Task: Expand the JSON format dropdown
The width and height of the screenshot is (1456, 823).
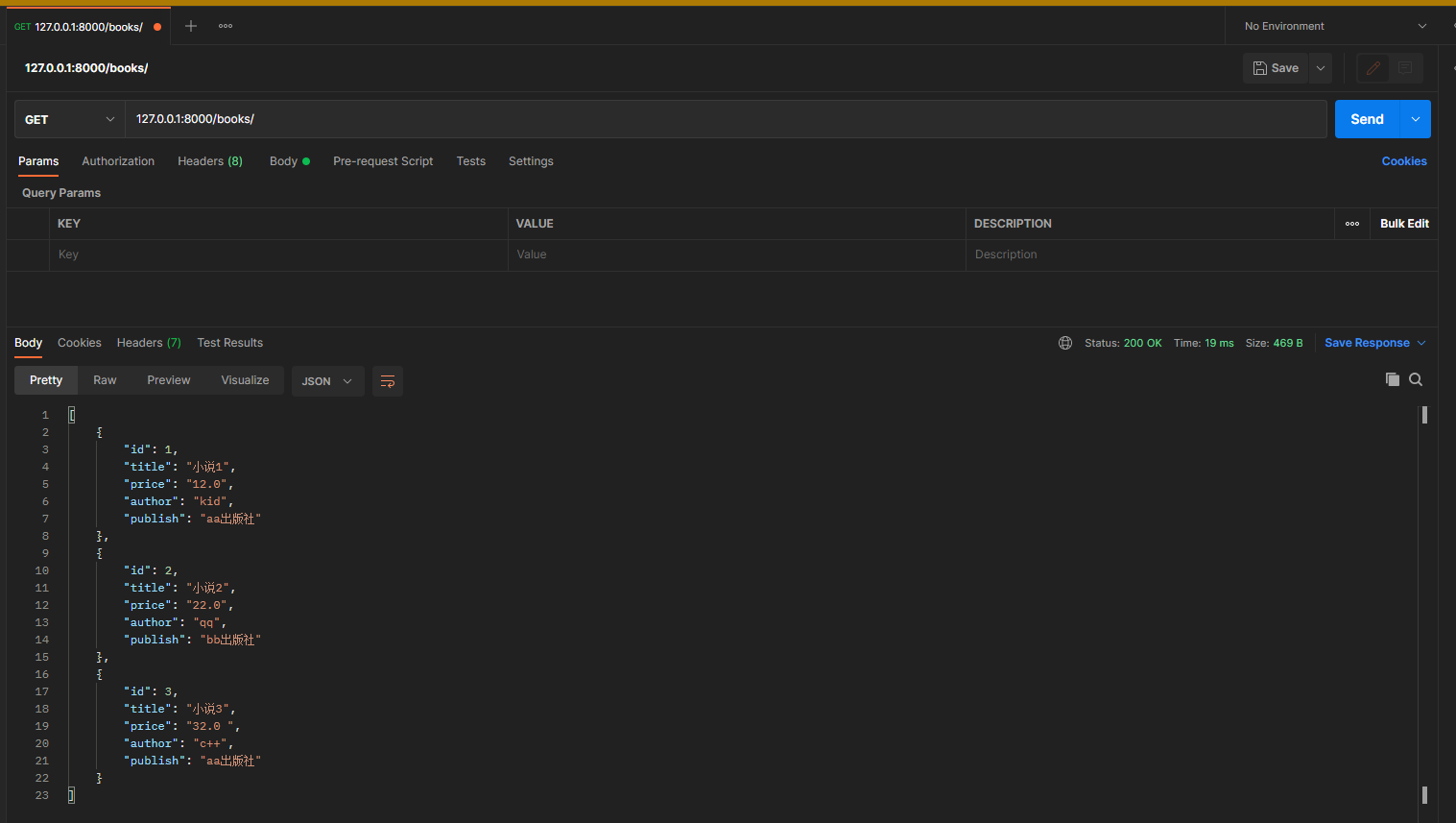Action: point(327,381)
